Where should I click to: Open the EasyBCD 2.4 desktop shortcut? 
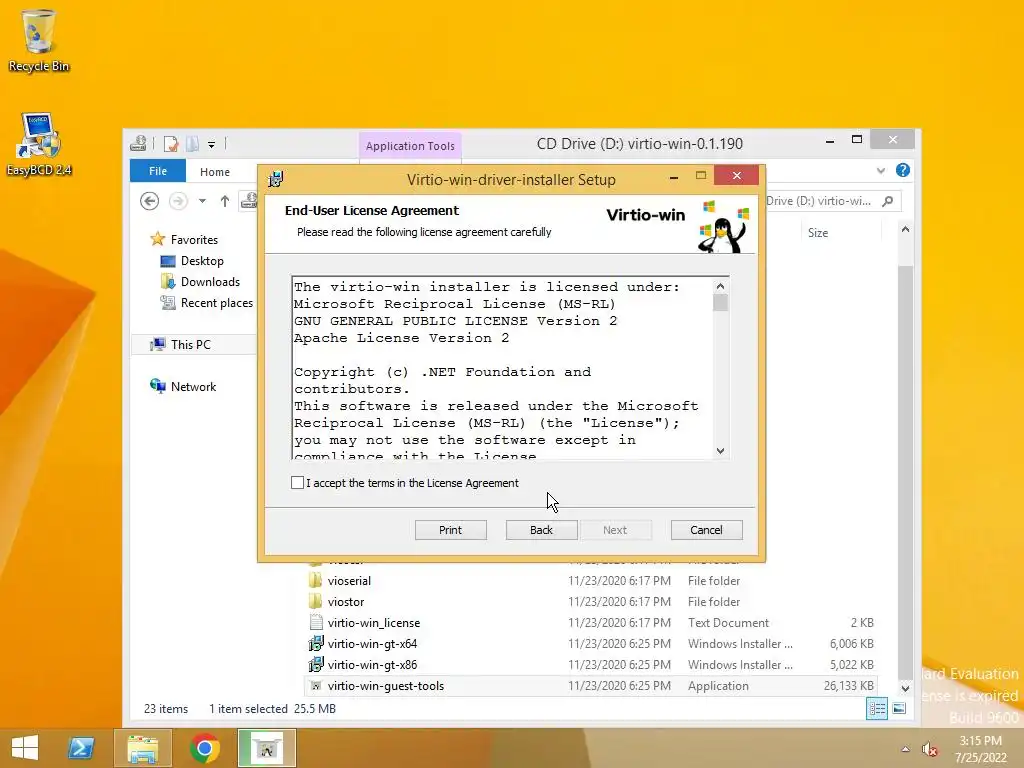click(39, 145)
